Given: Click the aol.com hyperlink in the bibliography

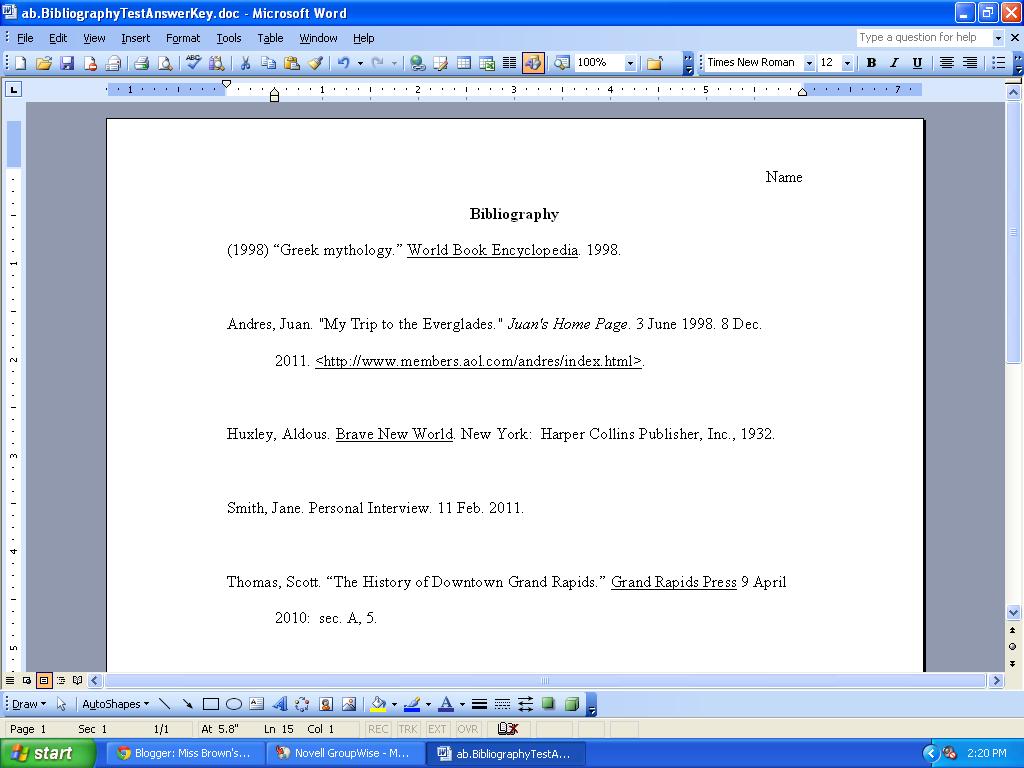Looking at the screenshot, I should click(478, 361).
